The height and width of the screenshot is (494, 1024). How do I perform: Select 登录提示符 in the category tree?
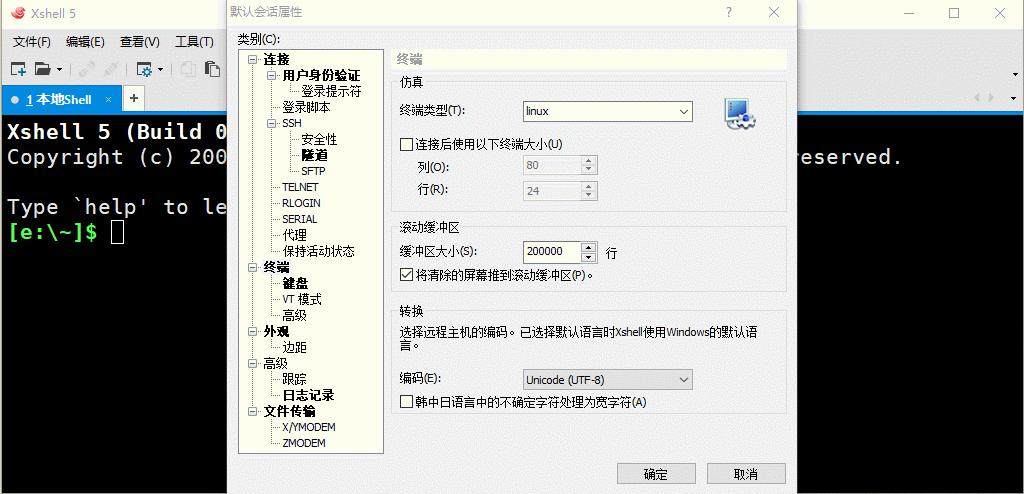(x=331, y=91)
